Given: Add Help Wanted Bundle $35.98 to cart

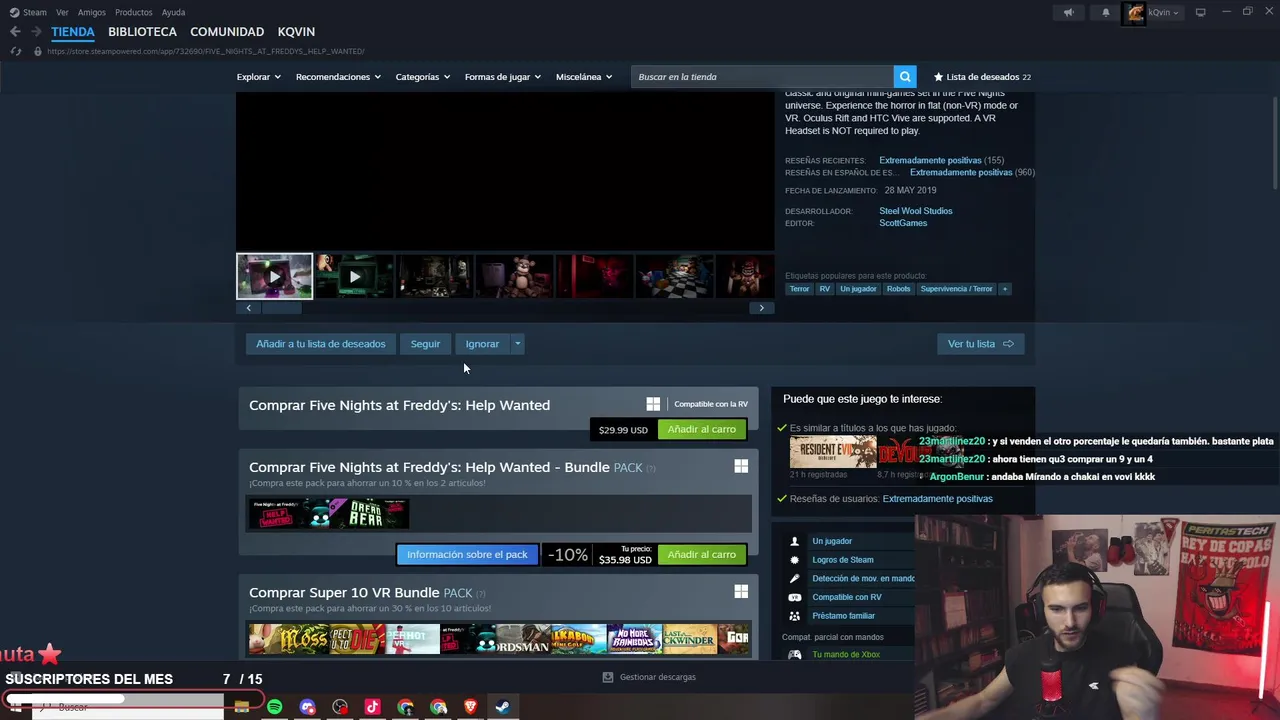Looking at the screenshot, I should pos(701,554).
